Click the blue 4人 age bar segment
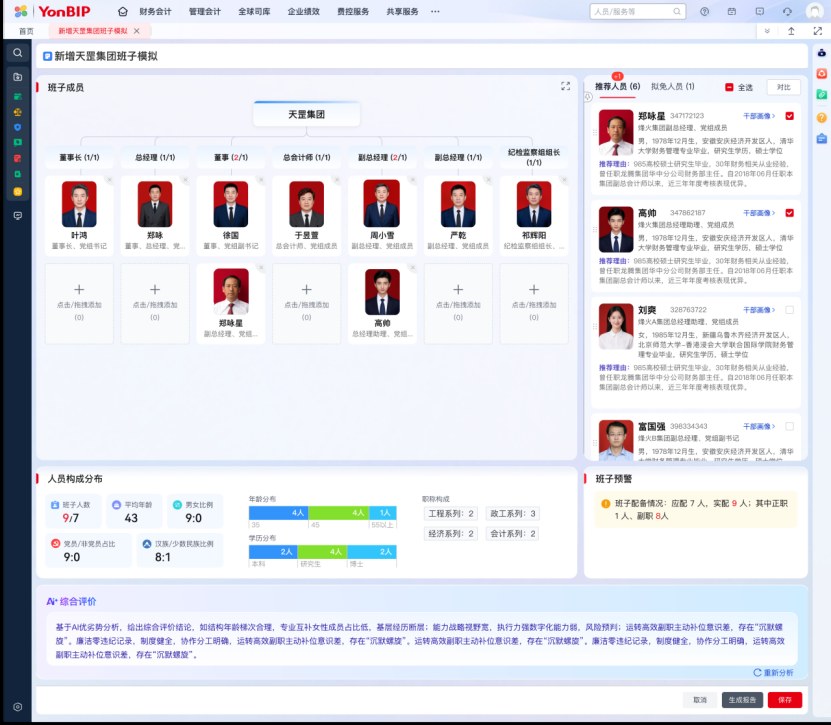Image resolution: width=831 pixels, height=725 pixels. (279, 512)
